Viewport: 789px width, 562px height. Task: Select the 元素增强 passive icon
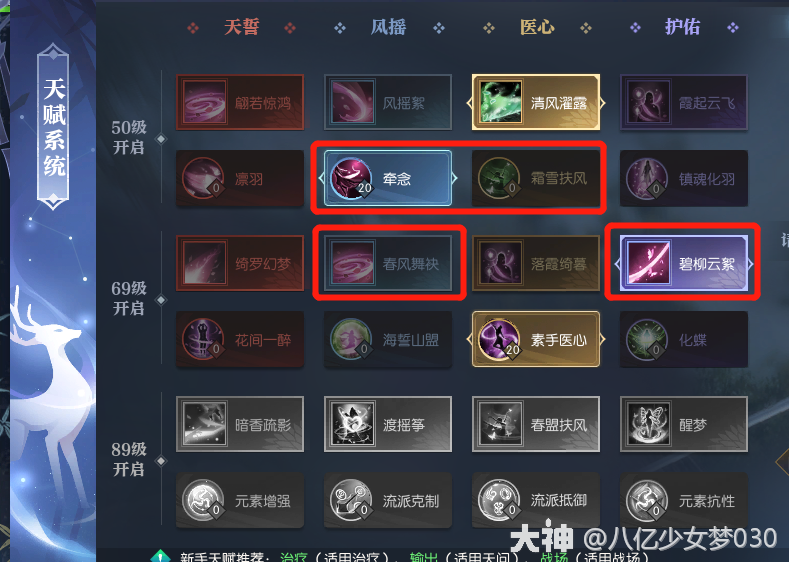point(203,500)
